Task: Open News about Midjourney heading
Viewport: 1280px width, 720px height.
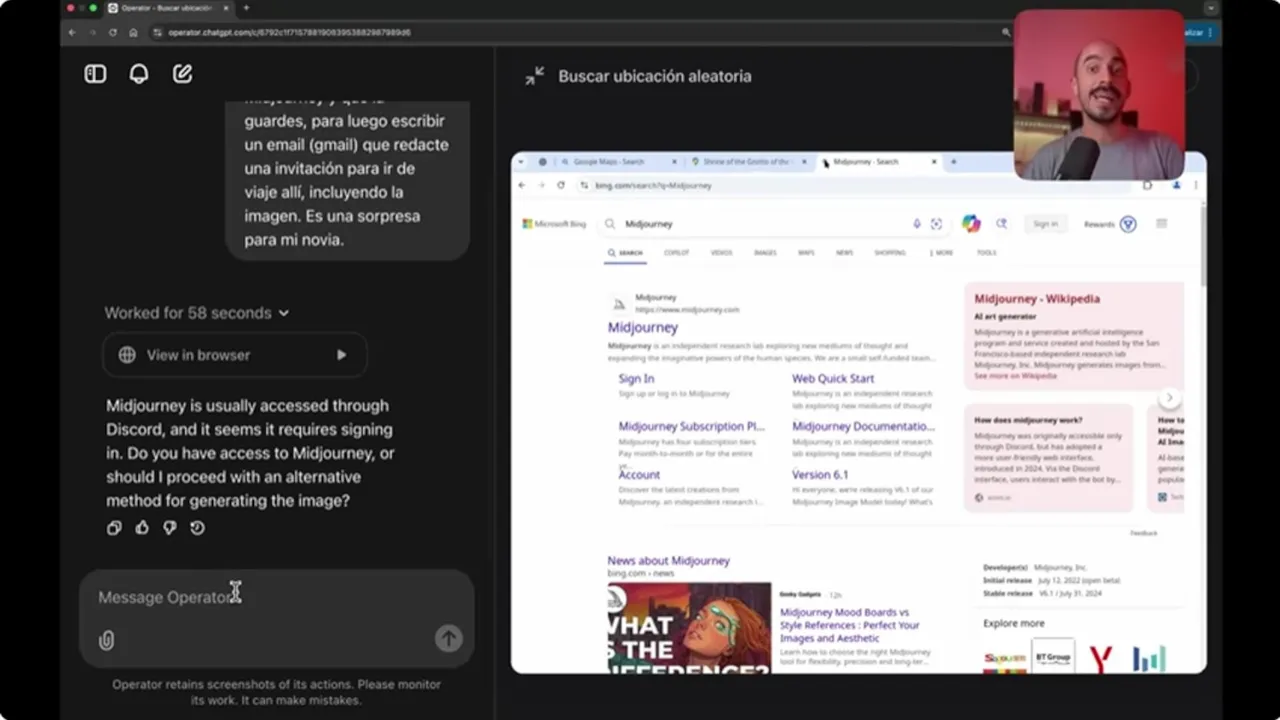Action: tap(669, 561)
